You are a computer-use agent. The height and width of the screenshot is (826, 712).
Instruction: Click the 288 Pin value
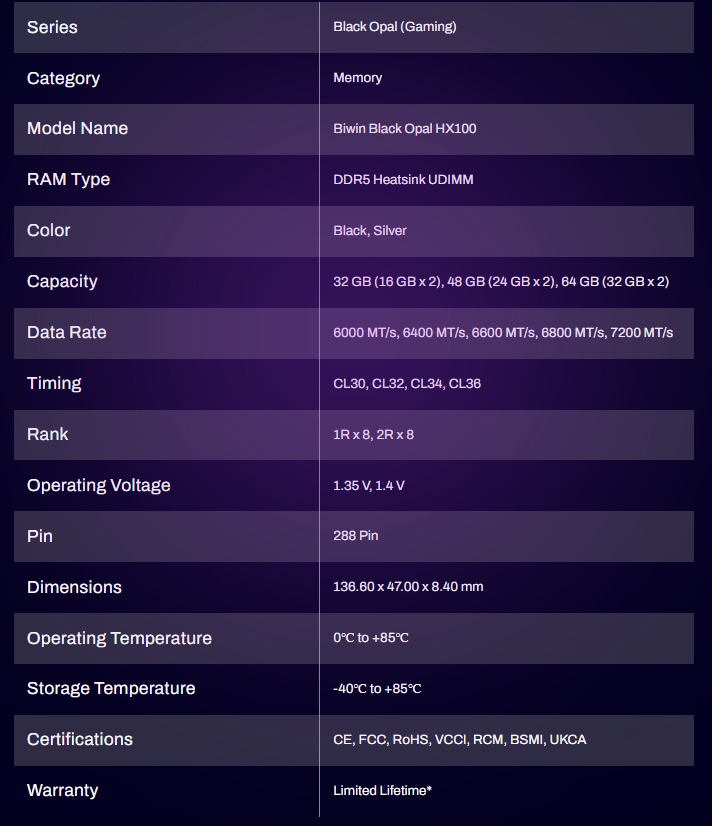click(x=355, y=536)
